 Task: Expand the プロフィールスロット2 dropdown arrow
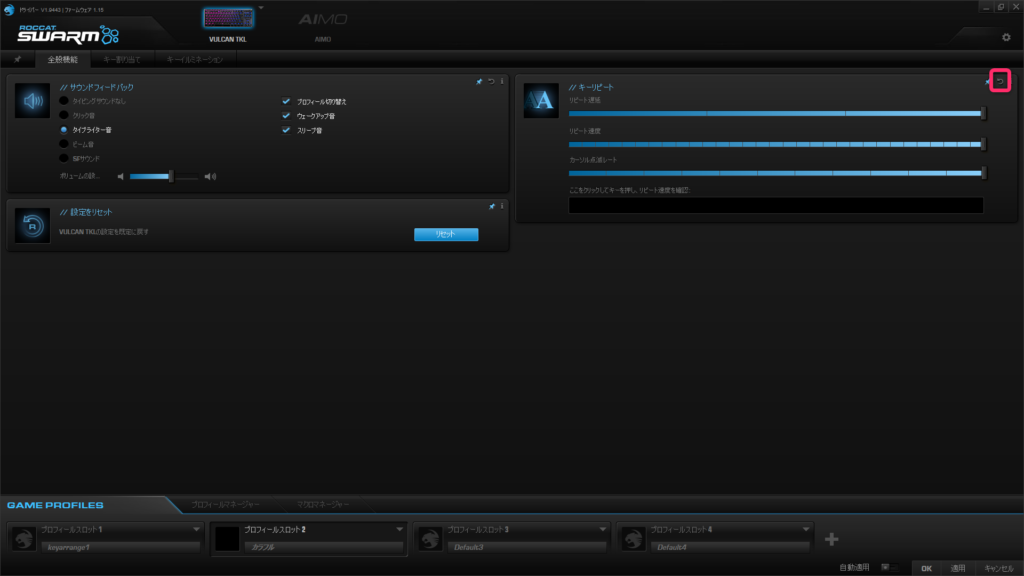click(399, 530)
